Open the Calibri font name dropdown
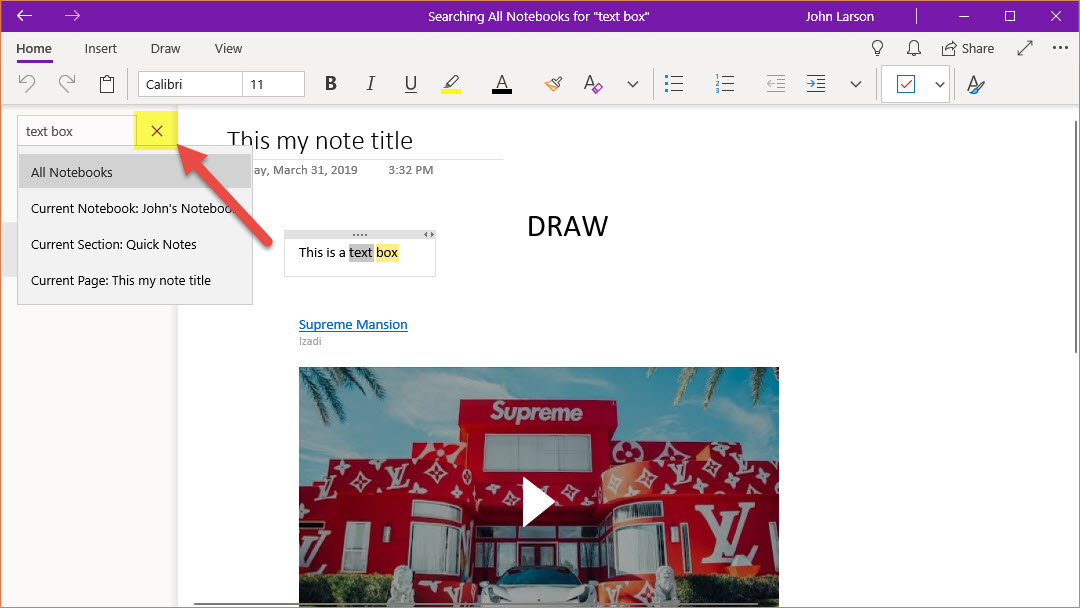This screenshot has height=608, width=1080. pyautogui.click(x=190, y=84)
